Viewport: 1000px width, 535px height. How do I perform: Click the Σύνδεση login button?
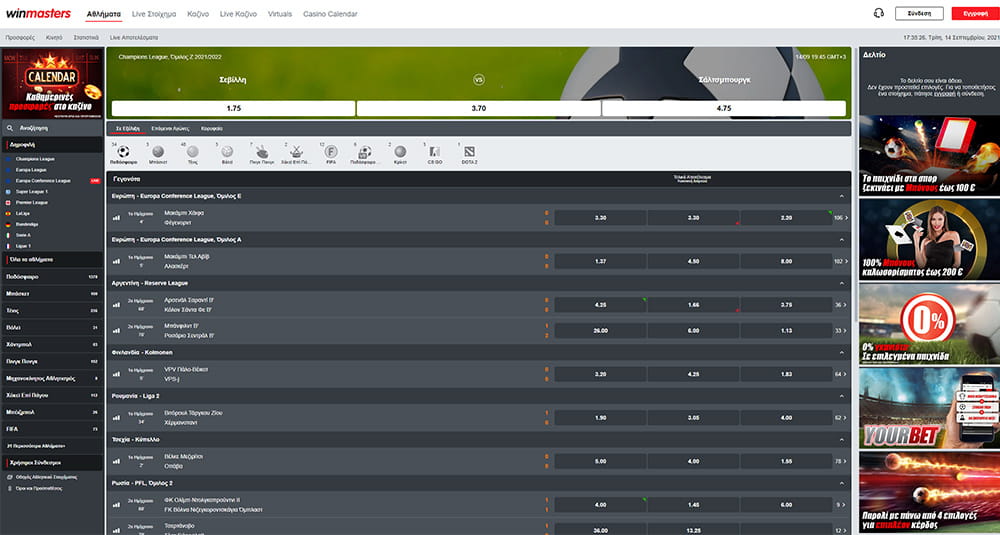919,13
